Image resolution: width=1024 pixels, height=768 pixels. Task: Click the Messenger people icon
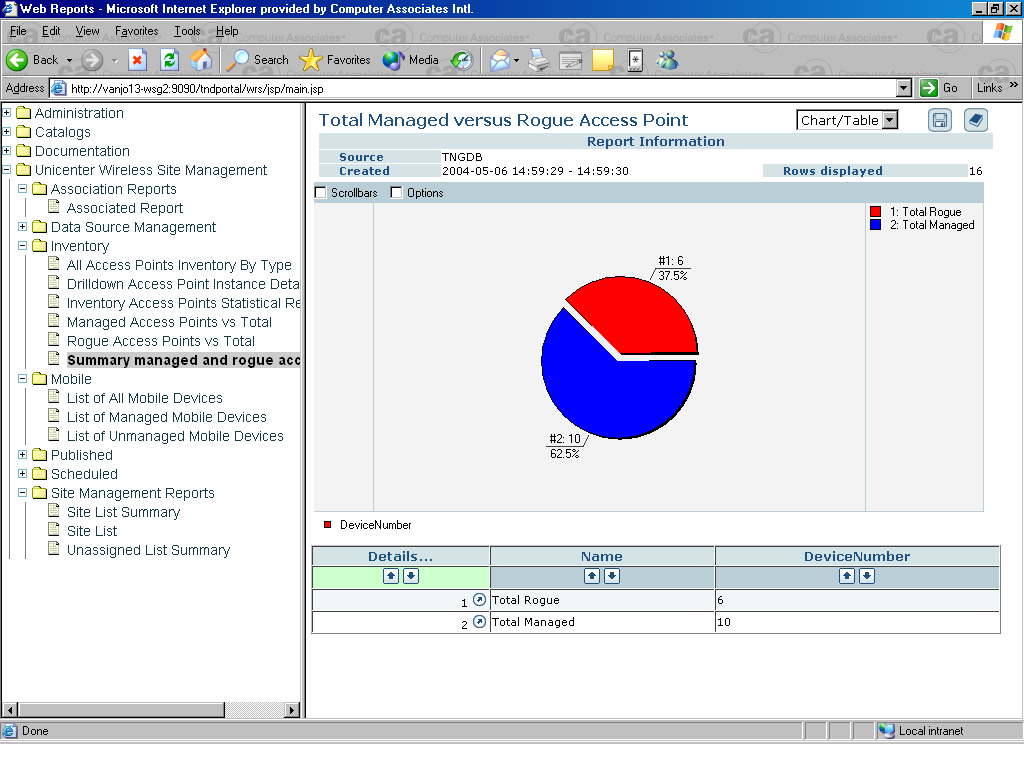pyautogui.click(x=667, y=60)
